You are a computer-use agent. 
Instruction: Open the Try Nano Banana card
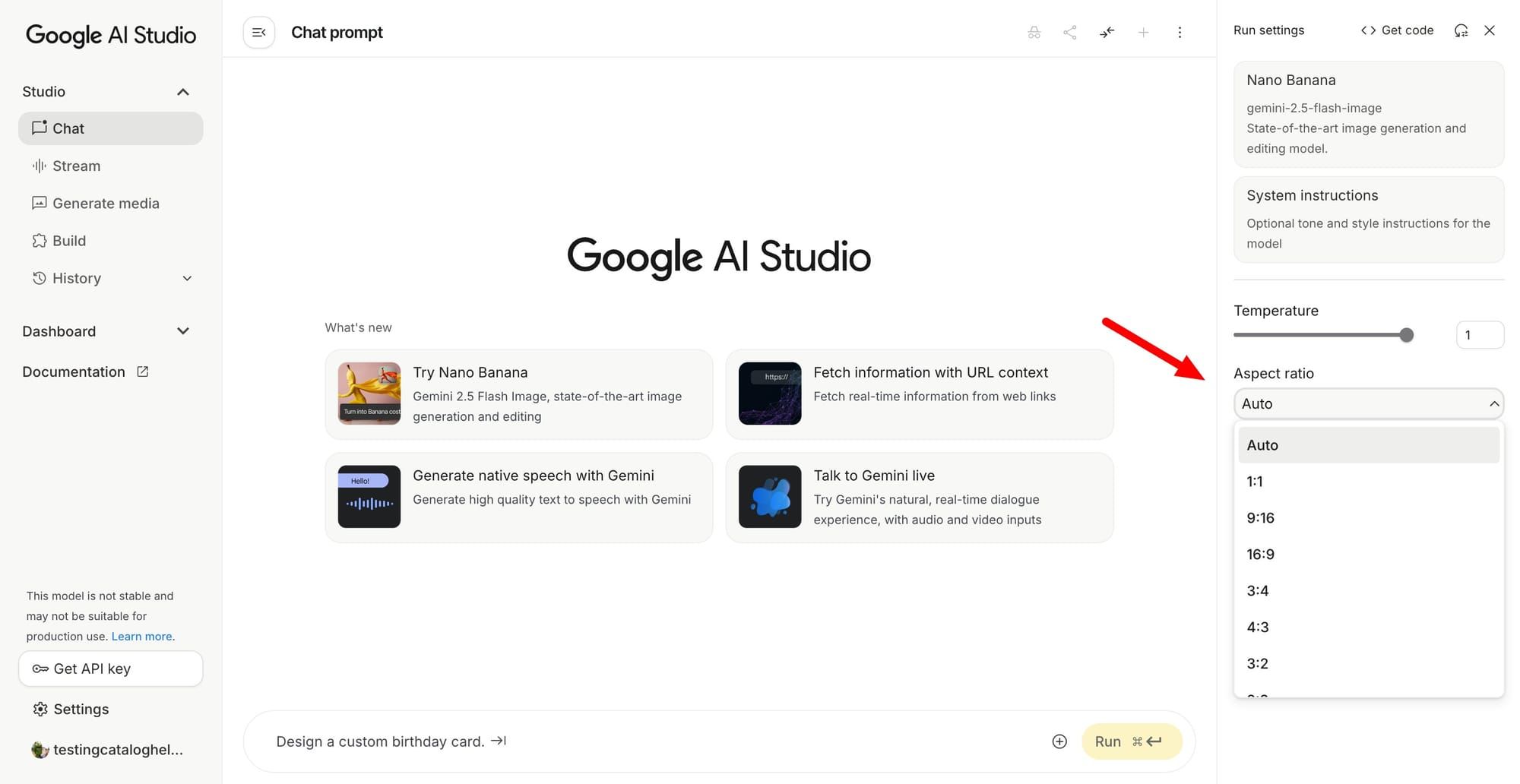point(519,394)
